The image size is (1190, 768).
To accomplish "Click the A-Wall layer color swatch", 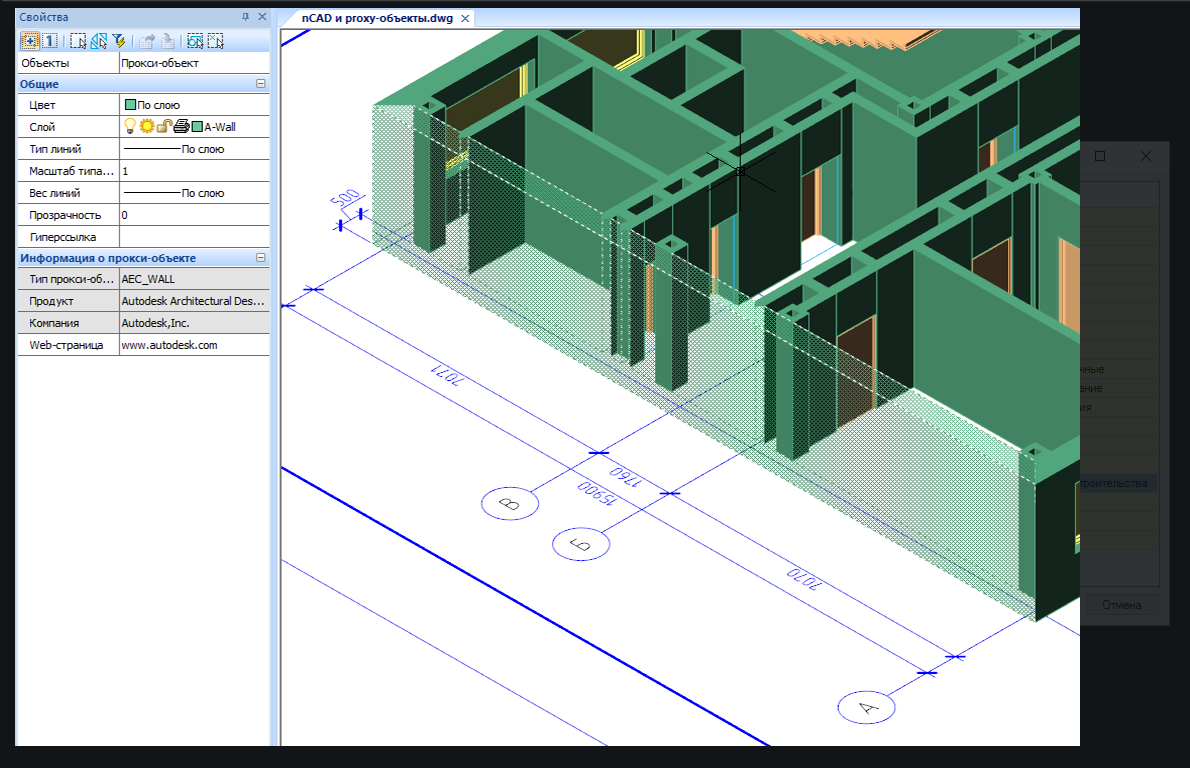I will pyautogui.click(x=197, y=127).
